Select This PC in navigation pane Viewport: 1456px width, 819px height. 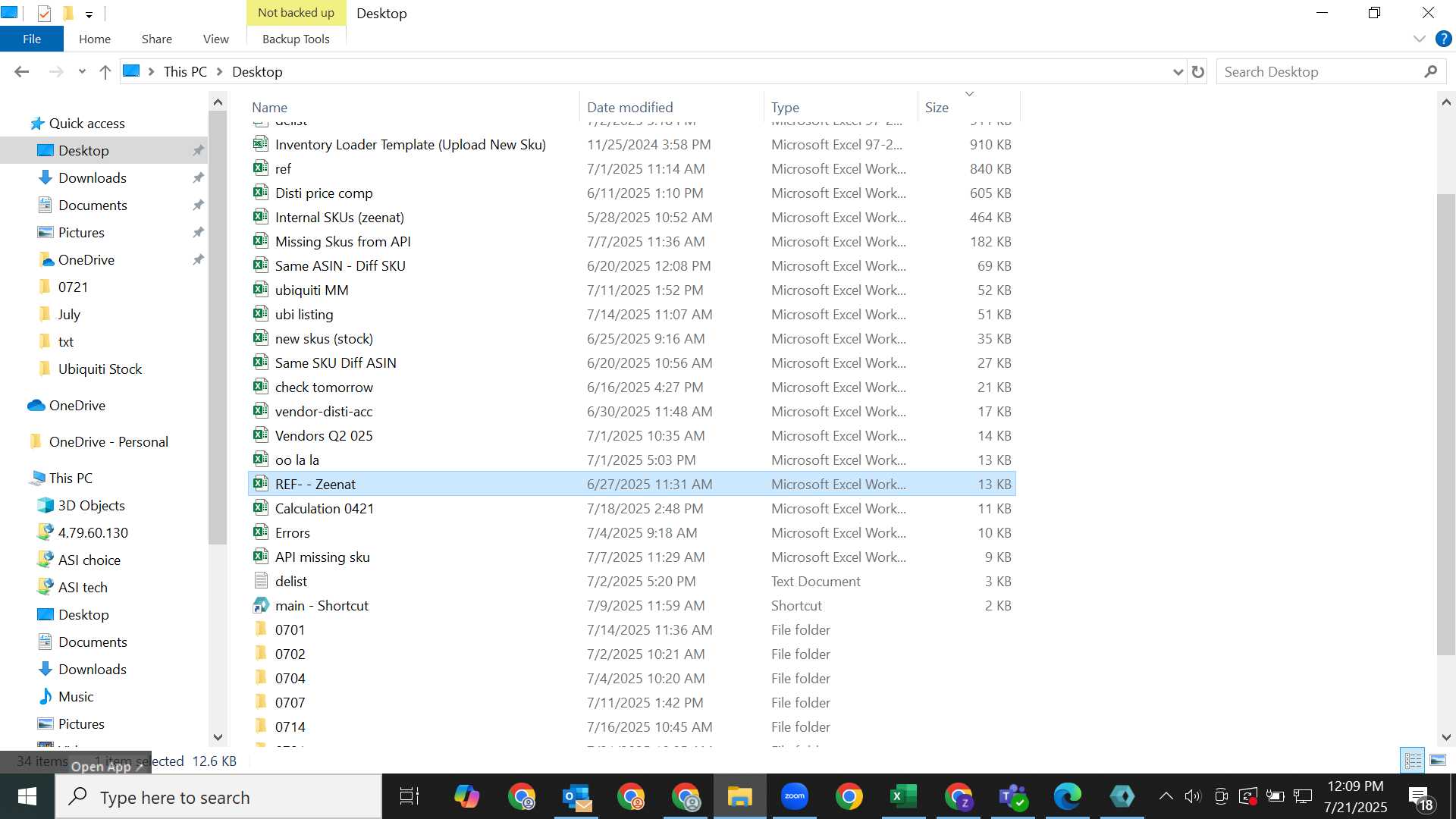pyautogui.click(x=71, y=479)
